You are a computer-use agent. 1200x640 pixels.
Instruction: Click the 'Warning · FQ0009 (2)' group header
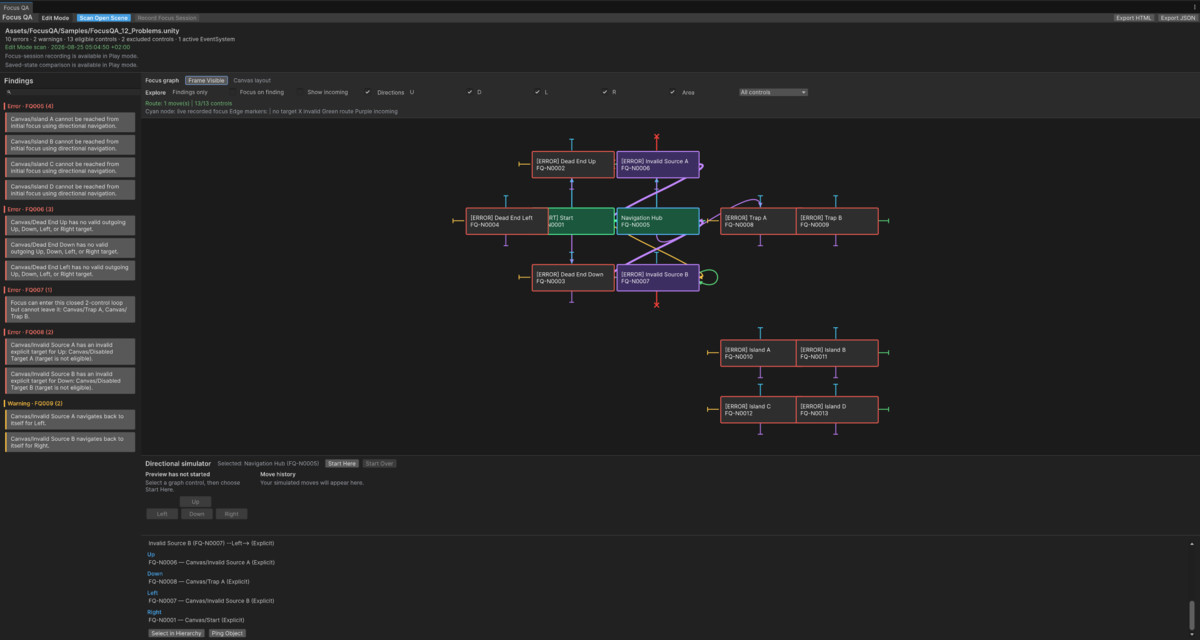coord(35,403)
